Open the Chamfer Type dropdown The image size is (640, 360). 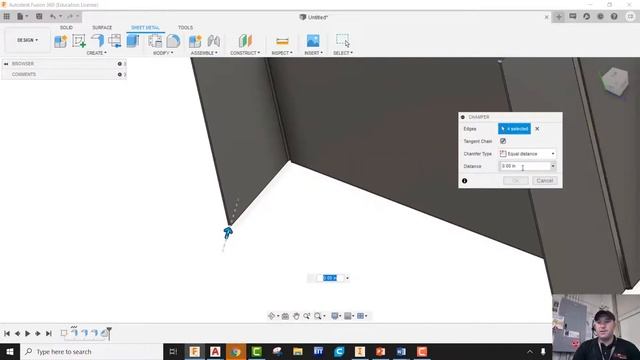point(527,153)
